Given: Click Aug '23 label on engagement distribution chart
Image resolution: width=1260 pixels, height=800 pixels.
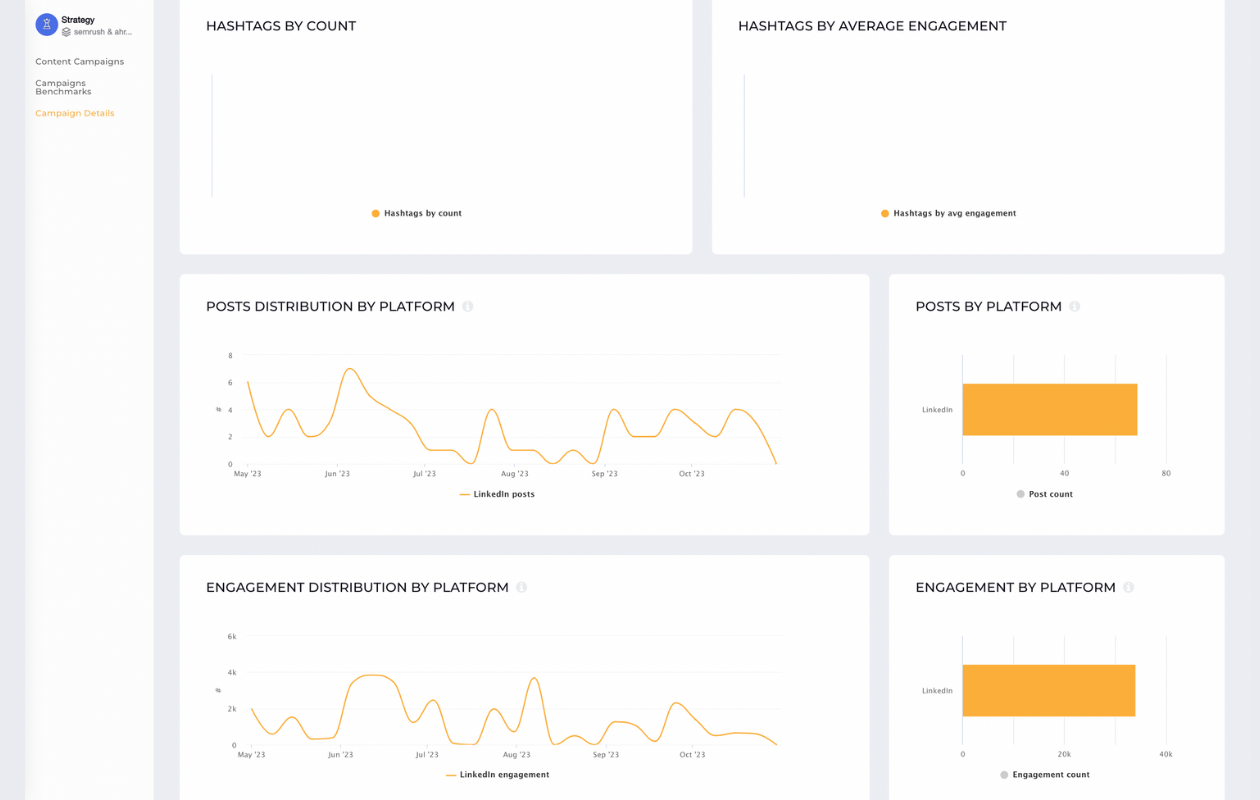Looking at the screenshot, I should (517, 755).
